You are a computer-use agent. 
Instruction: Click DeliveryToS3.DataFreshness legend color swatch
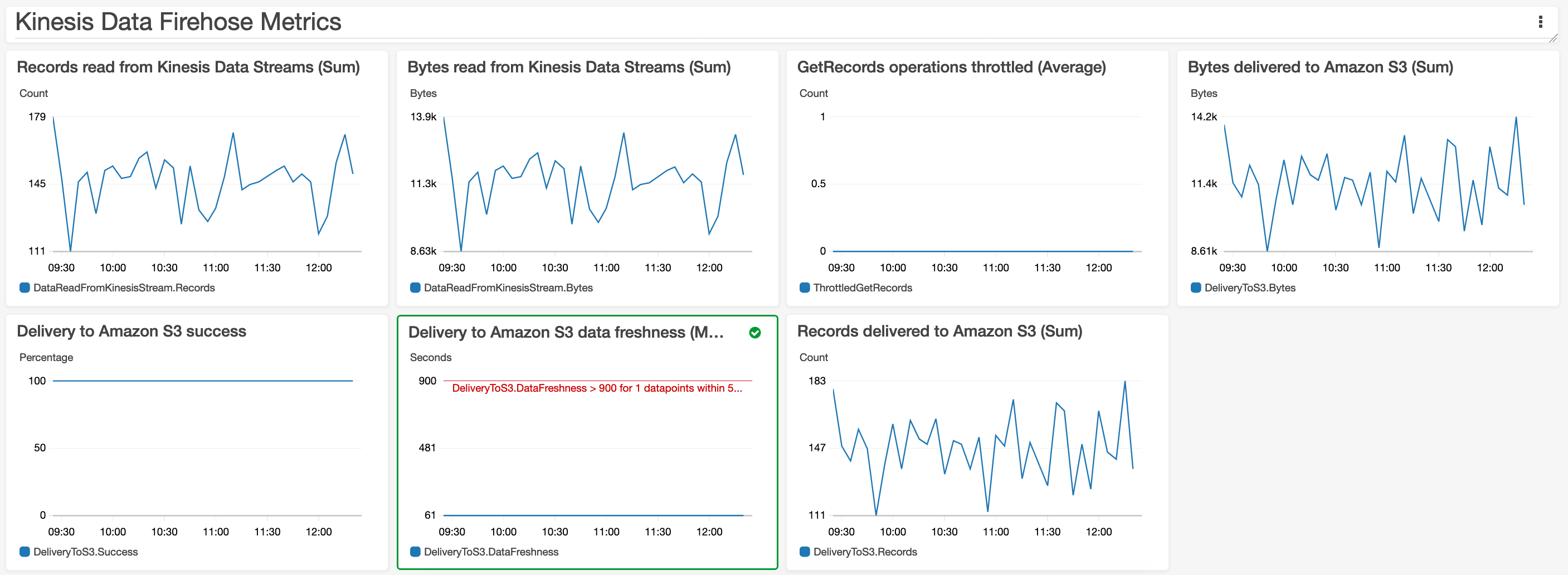[415, 552]
